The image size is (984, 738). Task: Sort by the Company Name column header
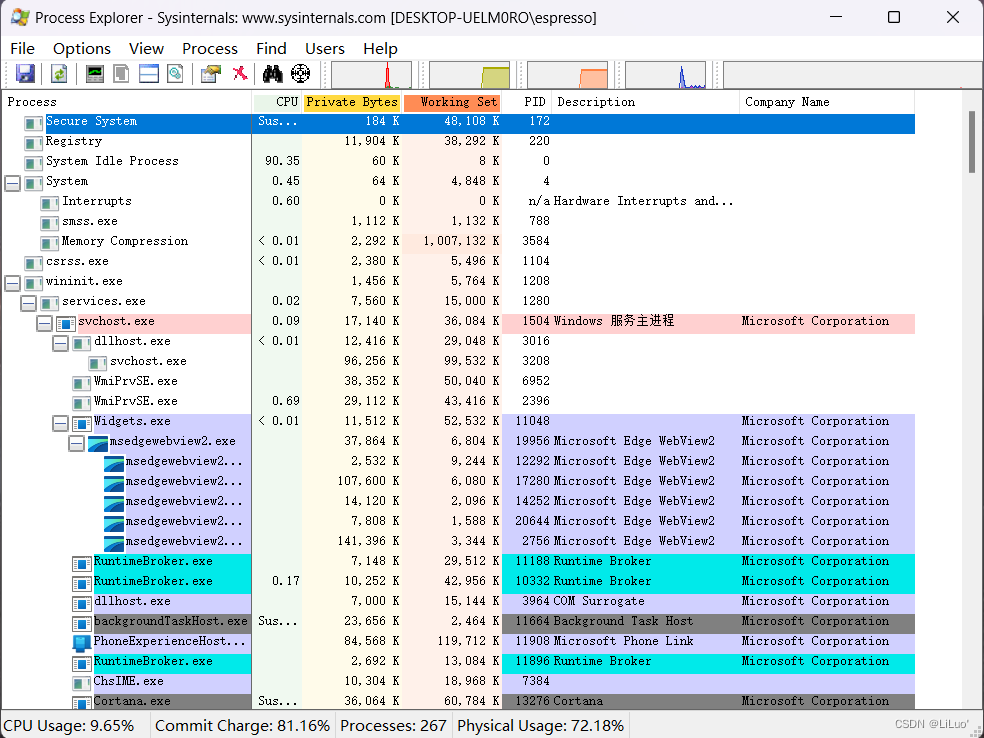(828, 102)
